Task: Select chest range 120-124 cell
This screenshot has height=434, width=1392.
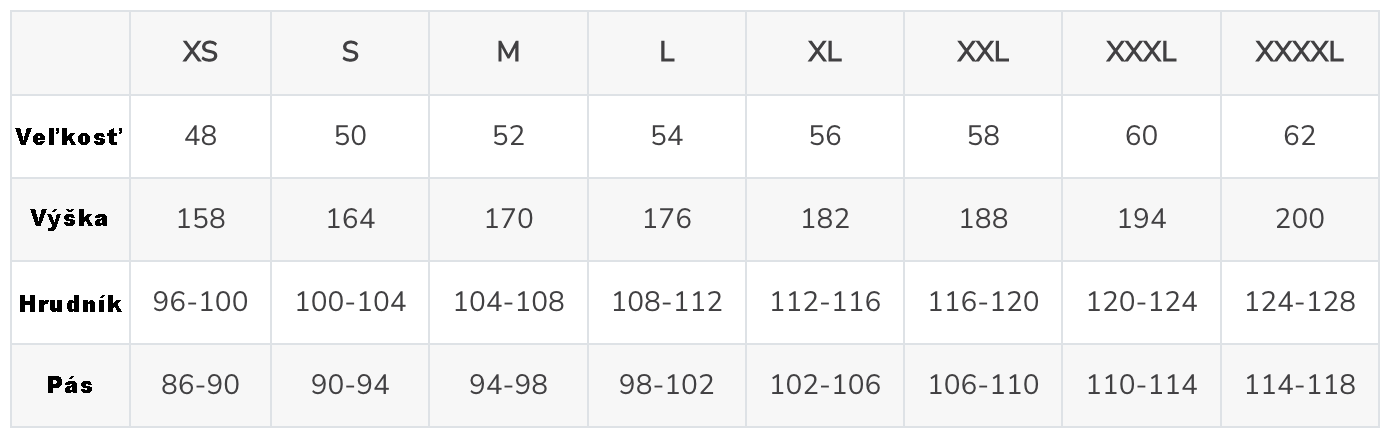Action: pyautogui.click(x=1142, y=302)
